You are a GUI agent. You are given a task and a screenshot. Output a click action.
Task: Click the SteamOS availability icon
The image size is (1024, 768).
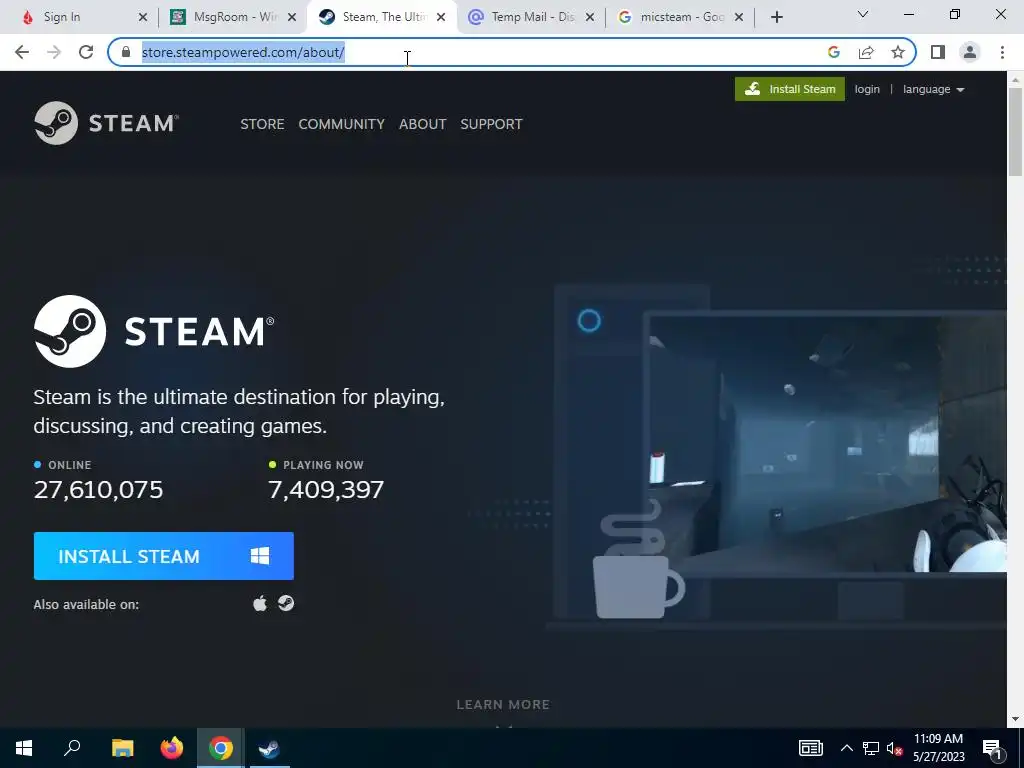click(286, 603)
